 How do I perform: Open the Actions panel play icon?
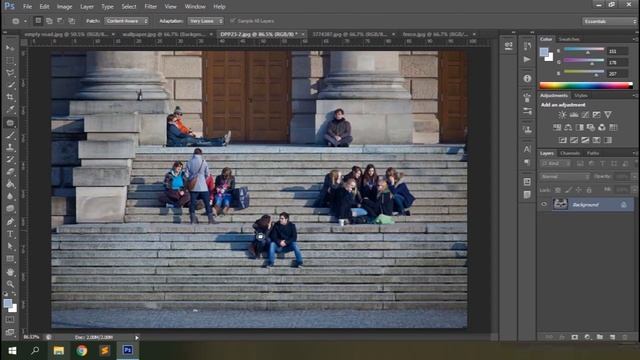pos(527,60)
